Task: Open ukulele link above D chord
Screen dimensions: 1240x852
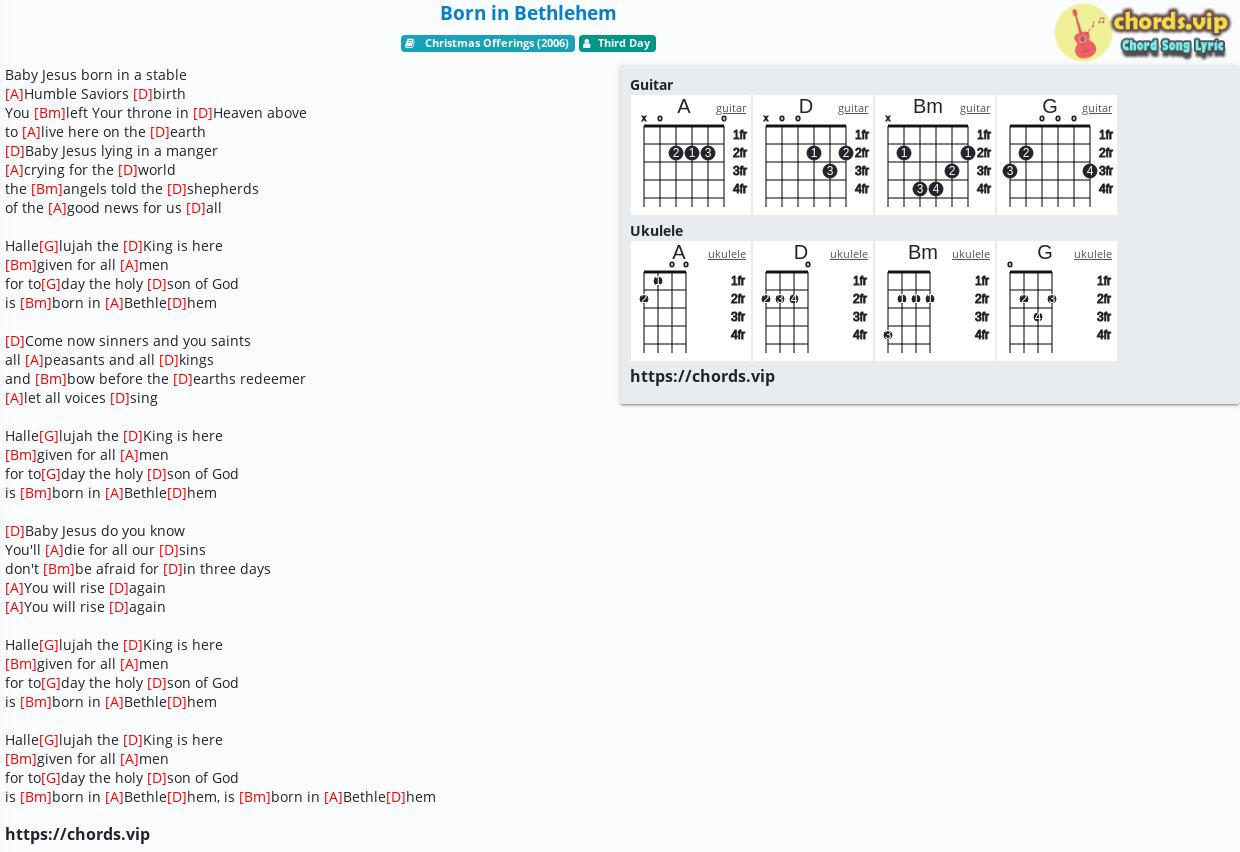Action: [849, 254]
